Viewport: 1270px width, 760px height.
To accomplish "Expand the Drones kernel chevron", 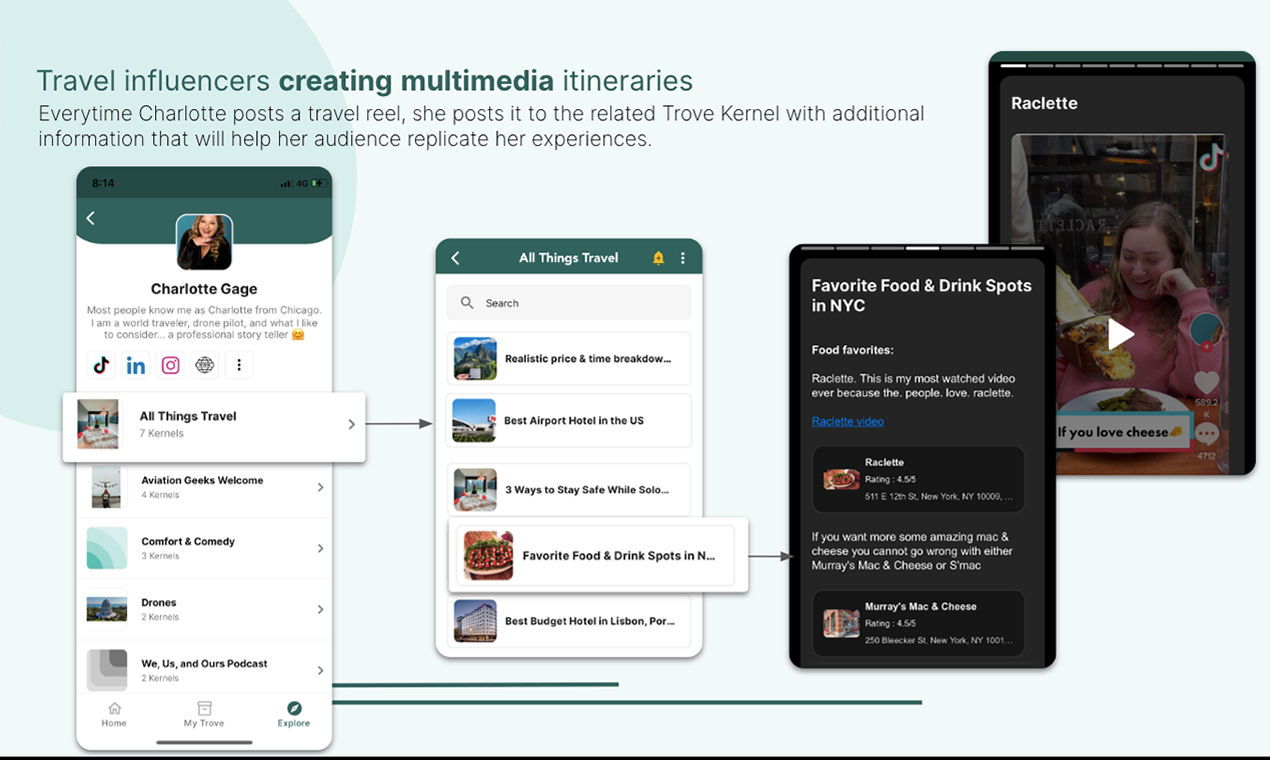I will click(320, 609).
